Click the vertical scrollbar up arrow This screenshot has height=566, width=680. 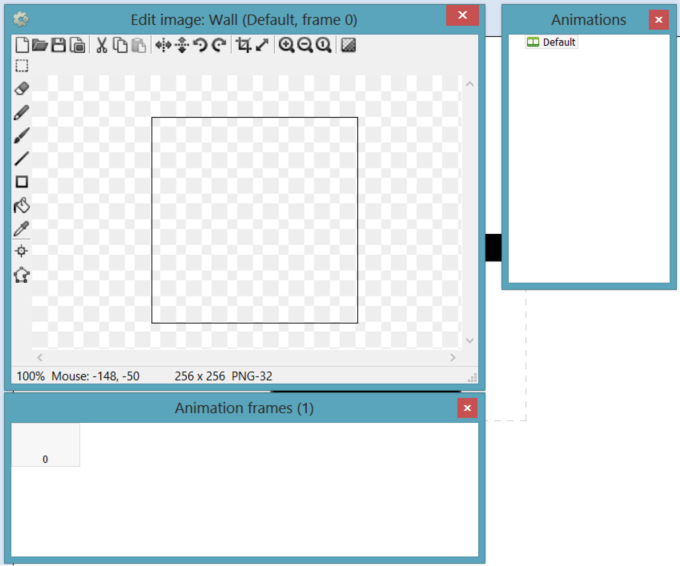[x=470, y=84]
